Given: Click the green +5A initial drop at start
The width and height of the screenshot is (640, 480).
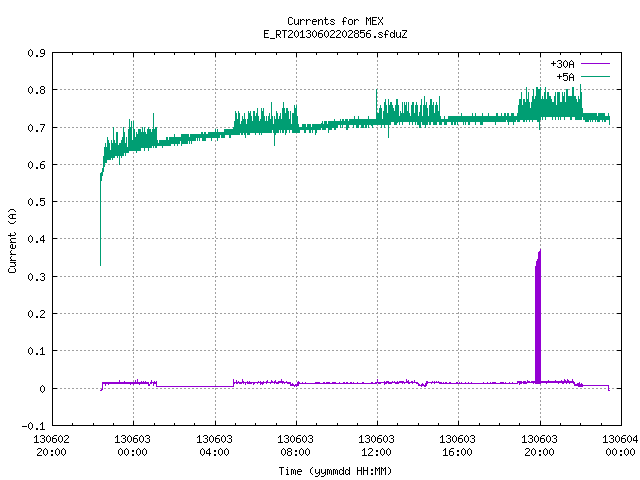Looking at the screenshot, I should click(101, 220).
